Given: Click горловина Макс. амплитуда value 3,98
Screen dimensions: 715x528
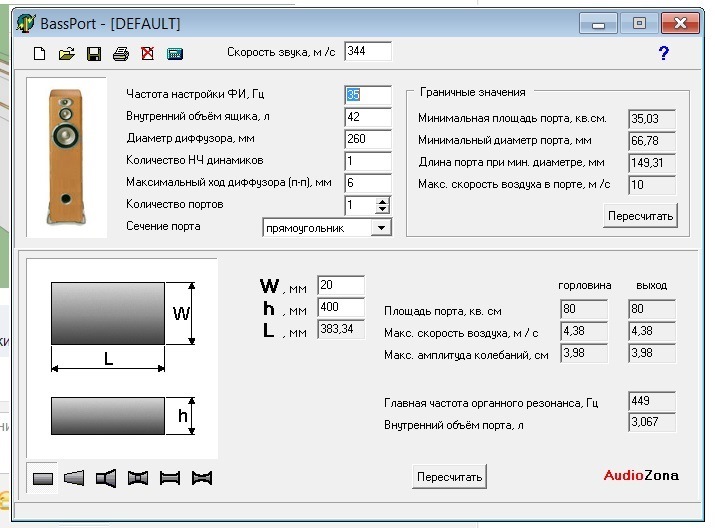Looking at the screenshot, I should [584, 353].
